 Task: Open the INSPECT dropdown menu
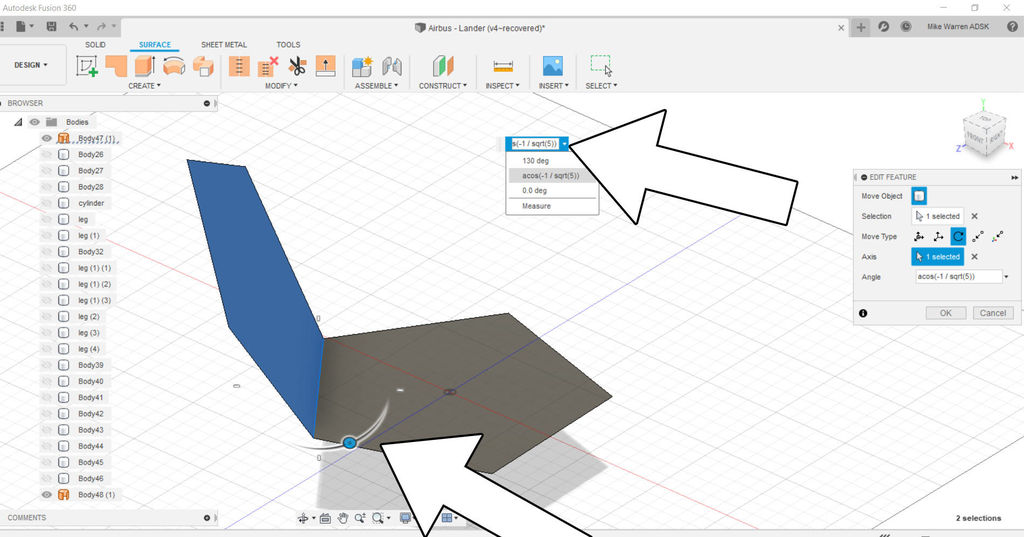502,86
